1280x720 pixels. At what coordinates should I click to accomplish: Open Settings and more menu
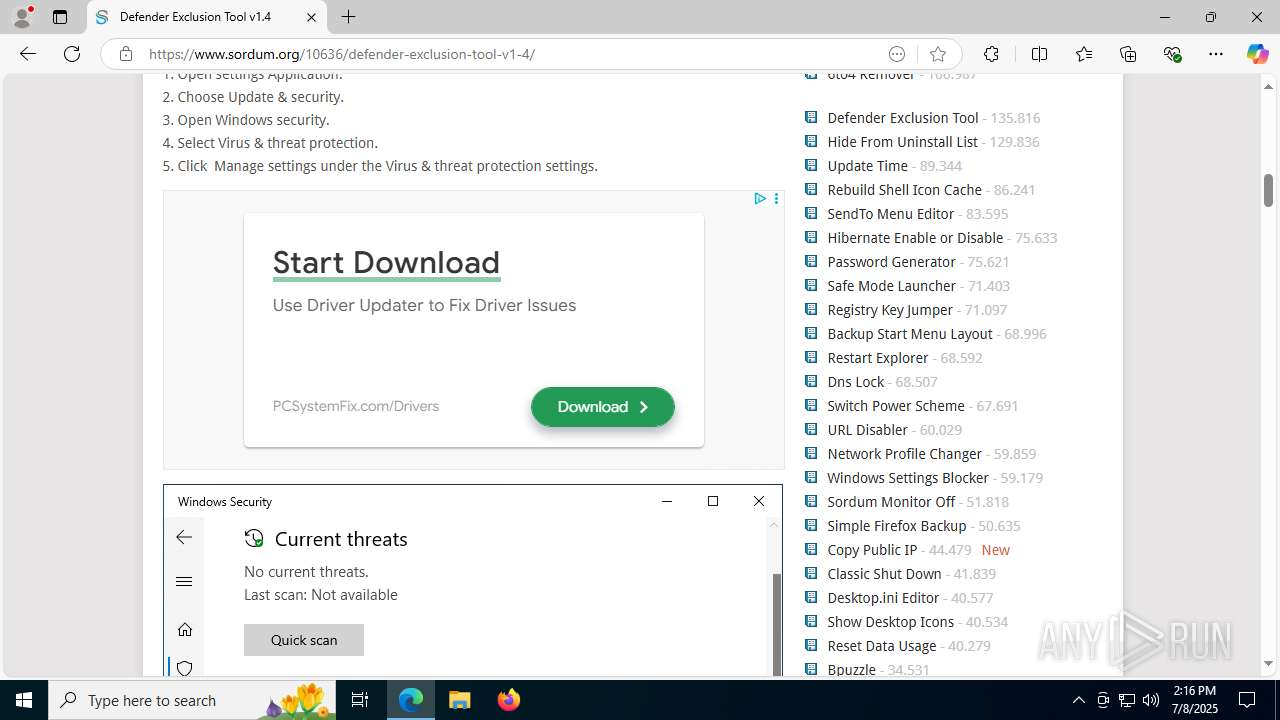click(x=1216, y=54)
